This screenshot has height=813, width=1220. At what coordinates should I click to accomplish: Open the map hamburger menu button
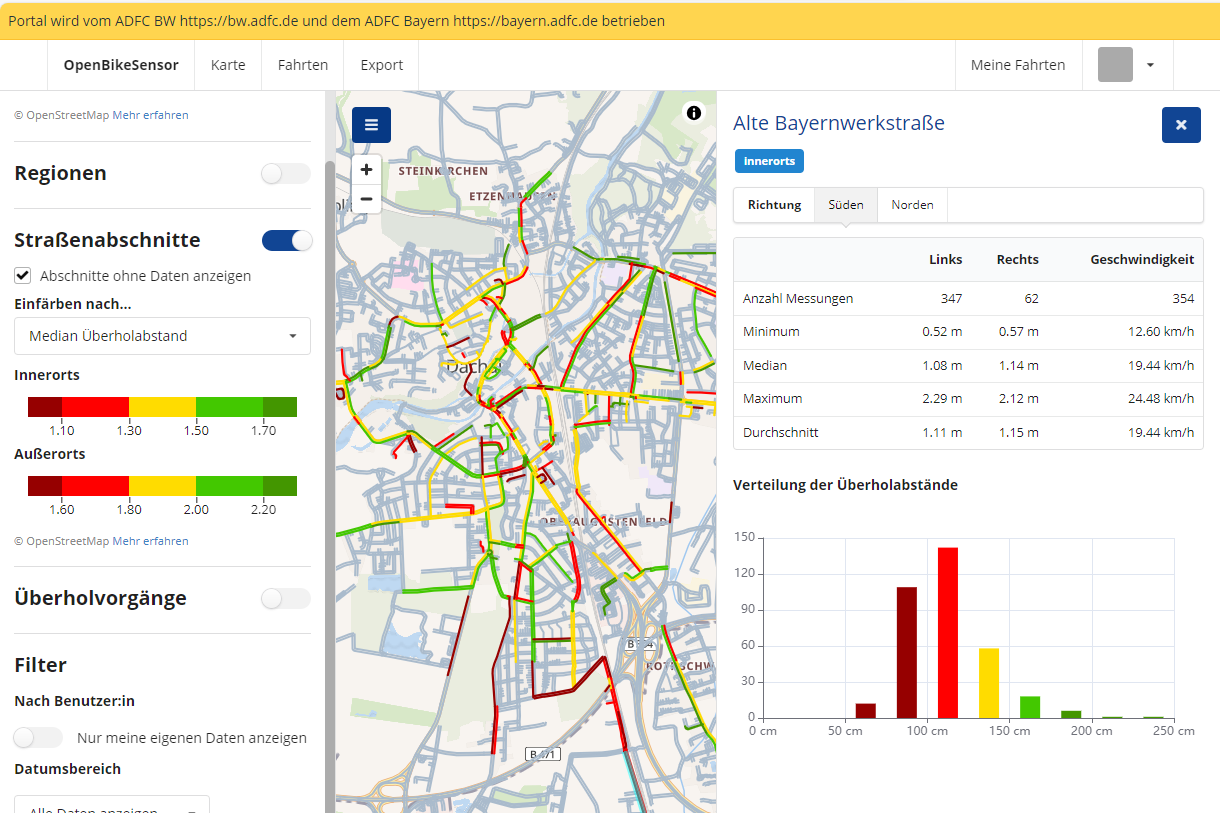click(371, 125)
